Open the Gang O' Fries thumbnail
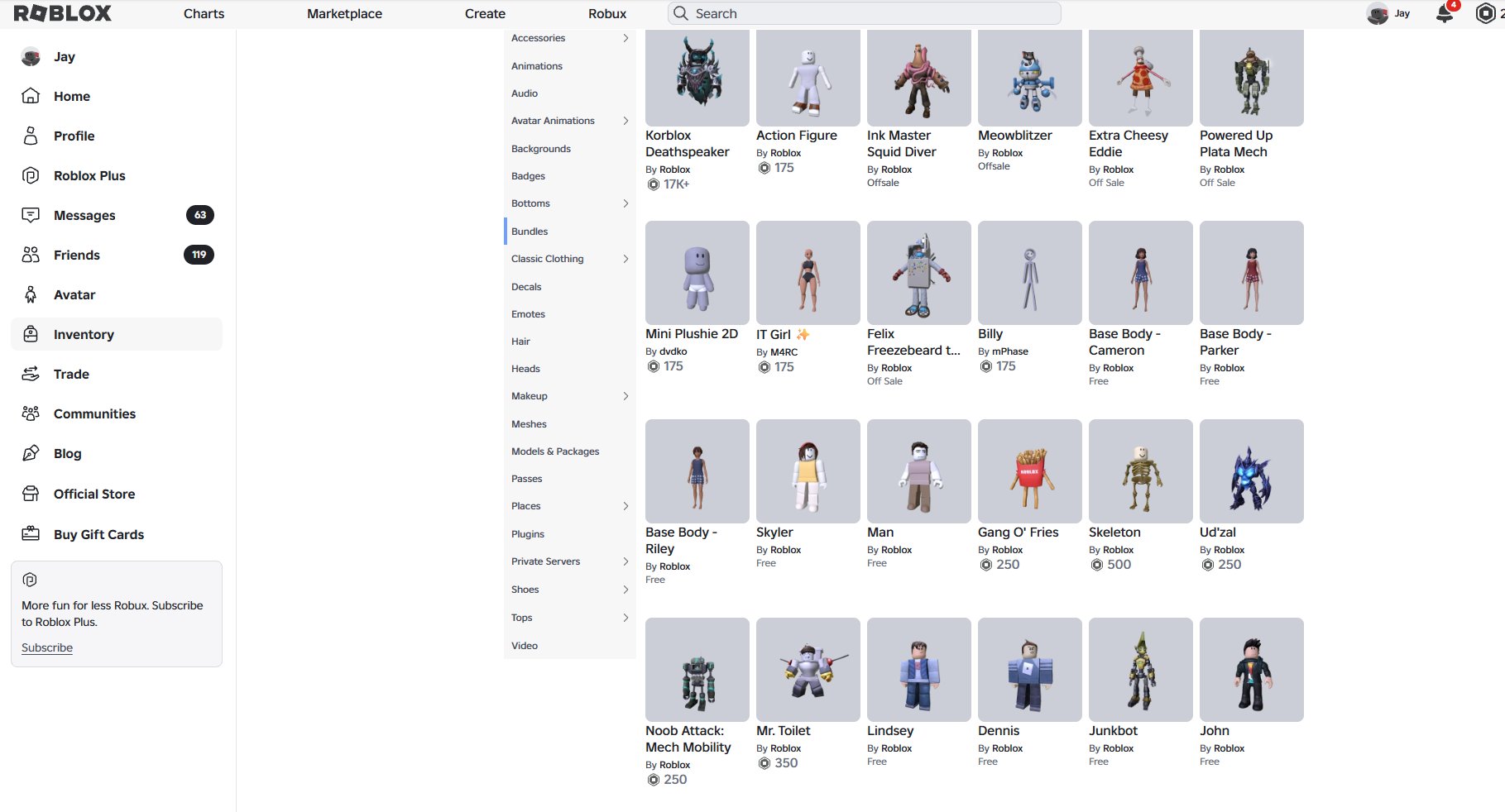The width and height of the screenshot is (1505, 812). pos(1030,471)
